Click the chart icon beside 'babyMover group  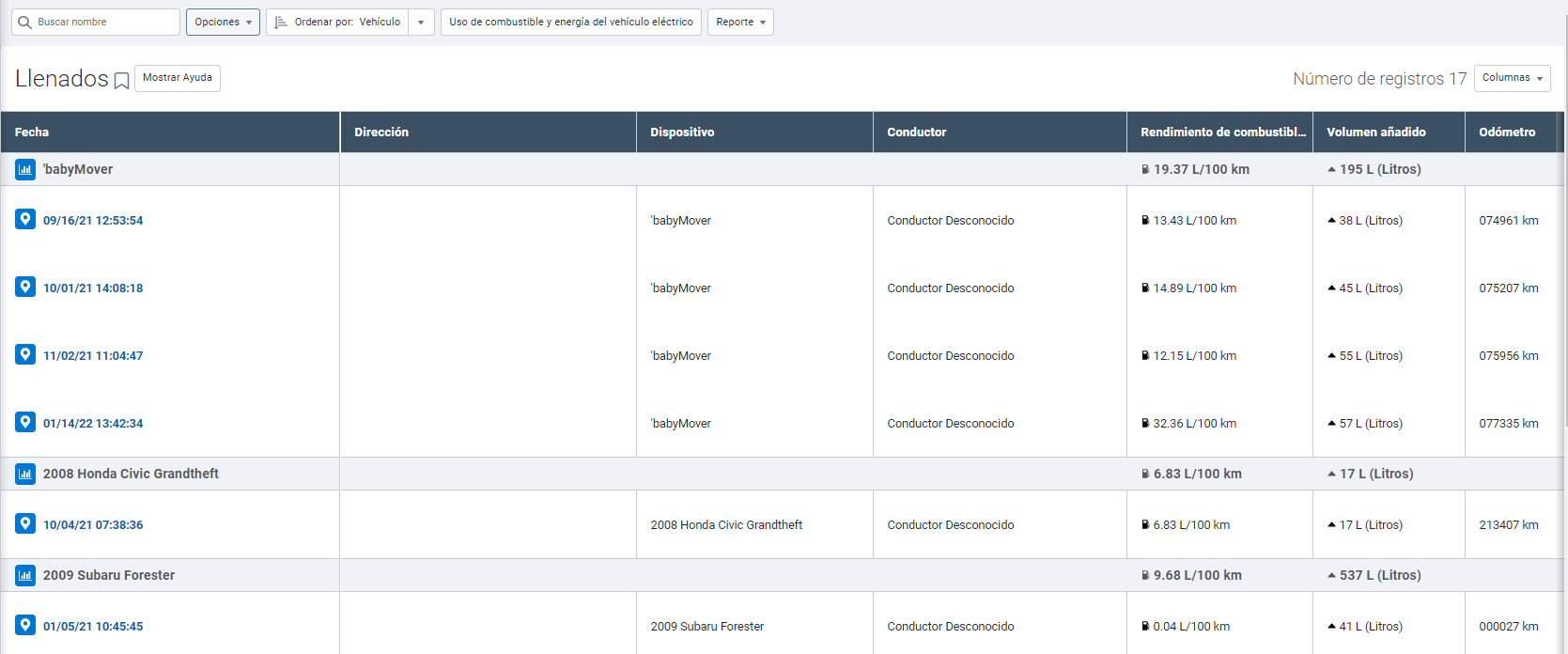[x=25, y=169]
